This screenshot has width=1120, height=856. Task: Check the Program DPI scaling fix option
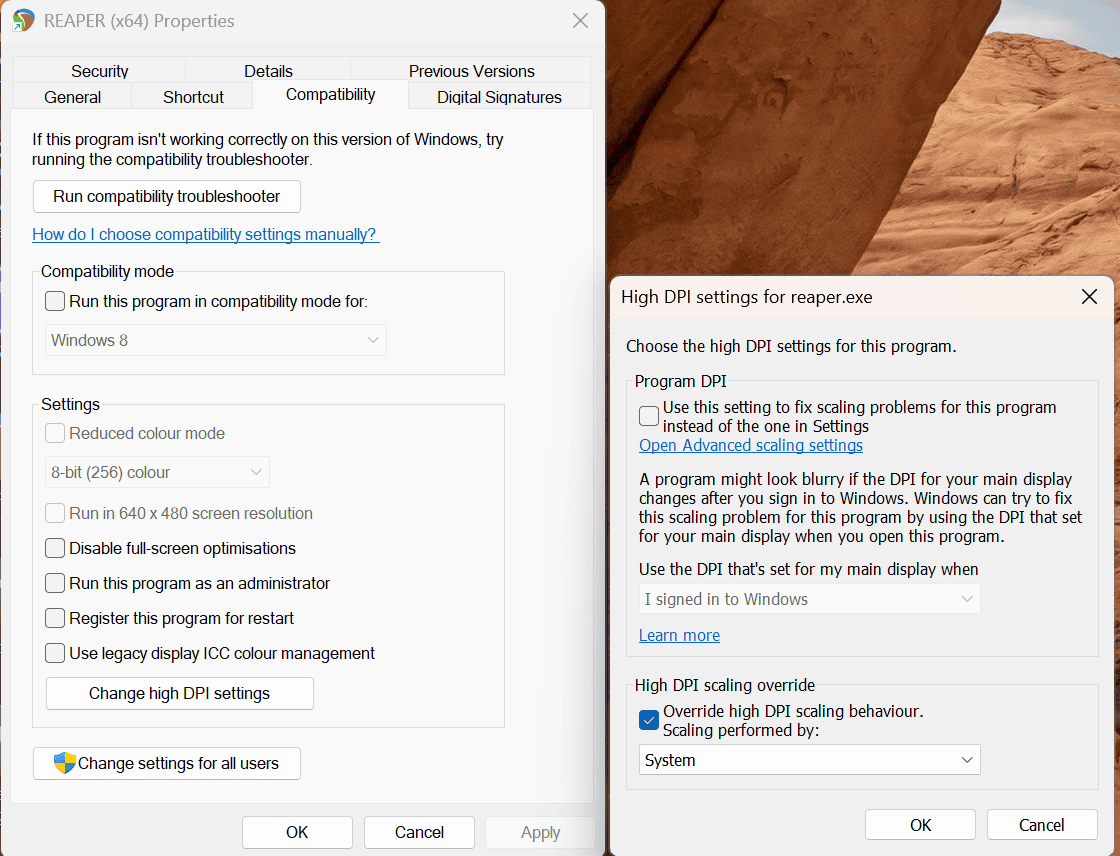tap(649, 416)
